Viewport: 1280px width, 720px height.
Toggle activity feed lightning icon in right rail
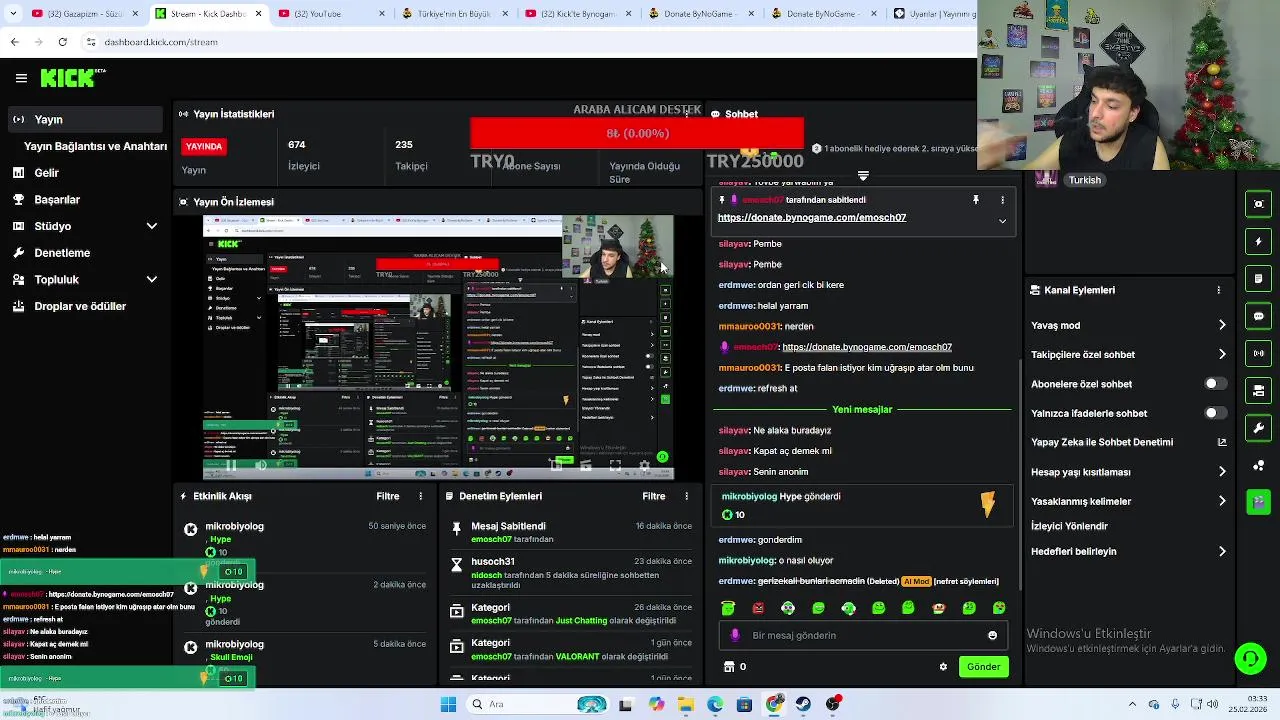(x=1258, y=241)
